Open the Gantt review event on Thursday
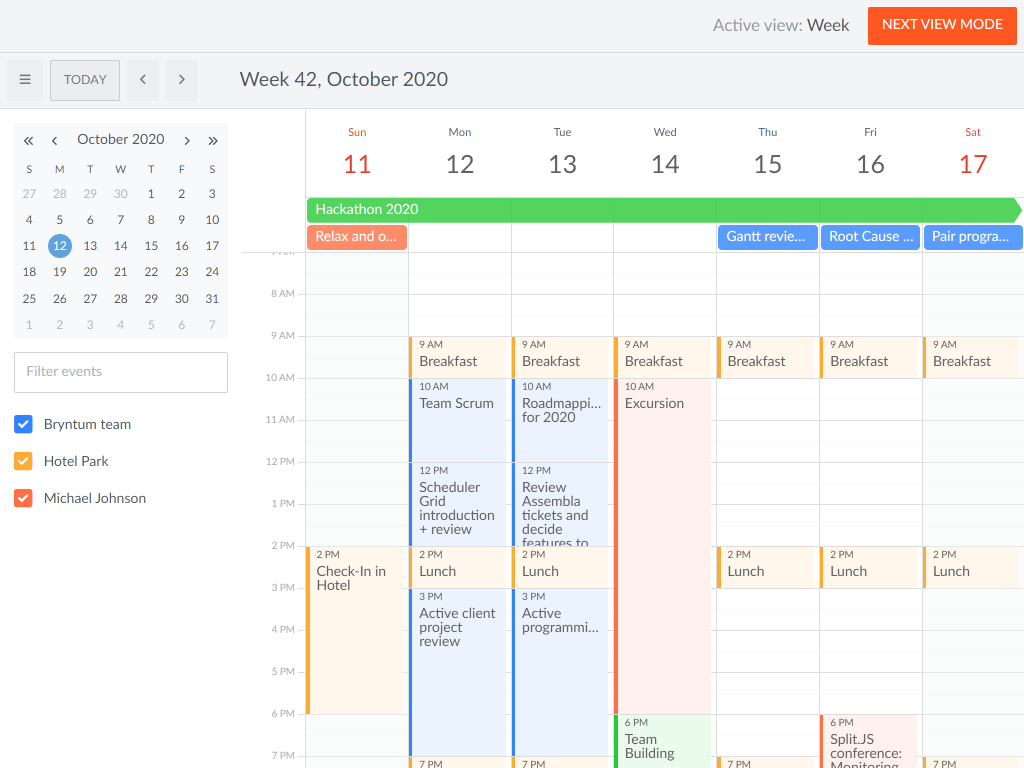Image resolution: width=1024 pixels, height=768 pixels. (x=767, y=237)
